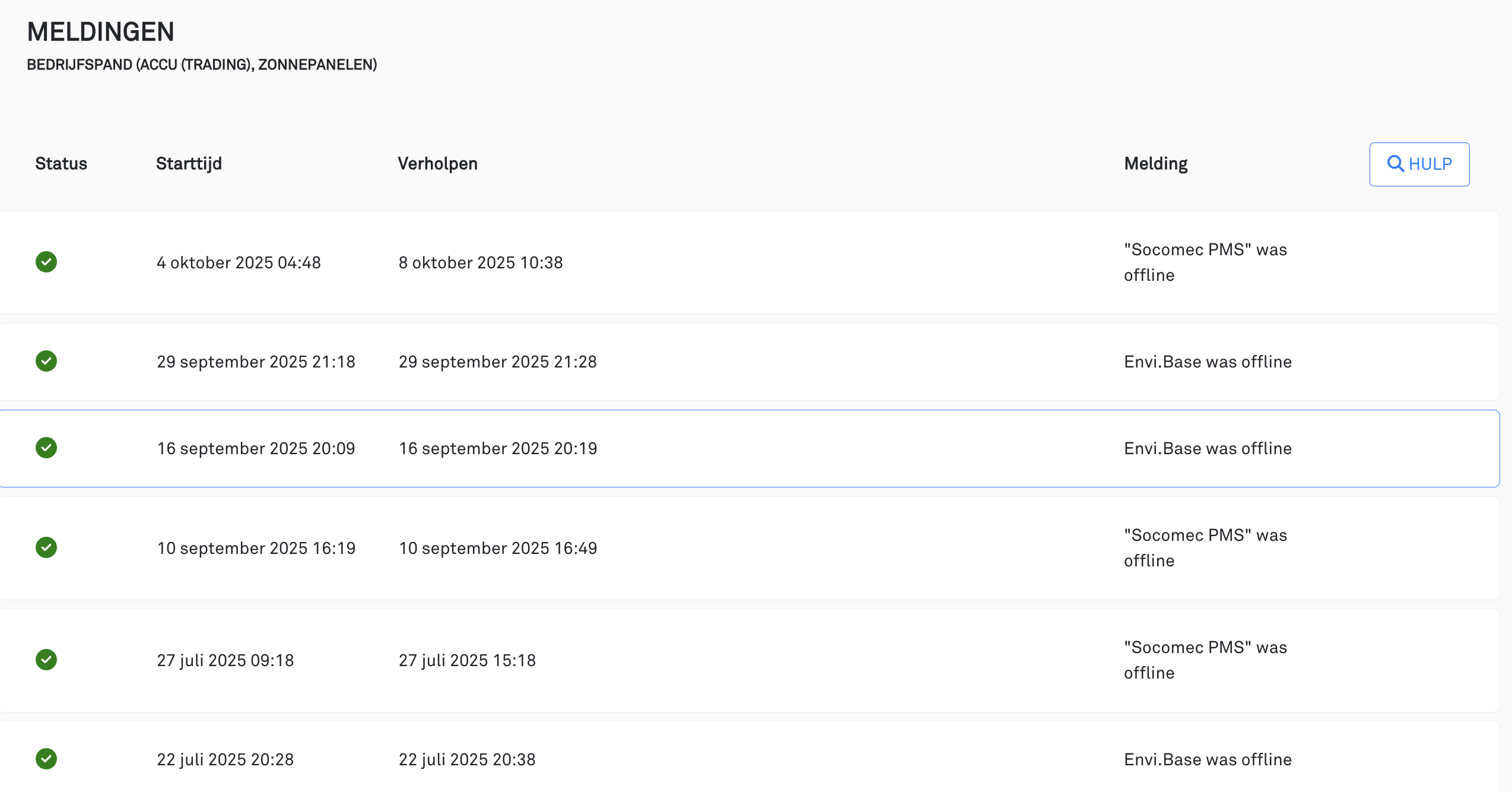This screenshot has height=792, width=1512.
Task: Click green check icon for 16 september row
Action: pos(46,448)
